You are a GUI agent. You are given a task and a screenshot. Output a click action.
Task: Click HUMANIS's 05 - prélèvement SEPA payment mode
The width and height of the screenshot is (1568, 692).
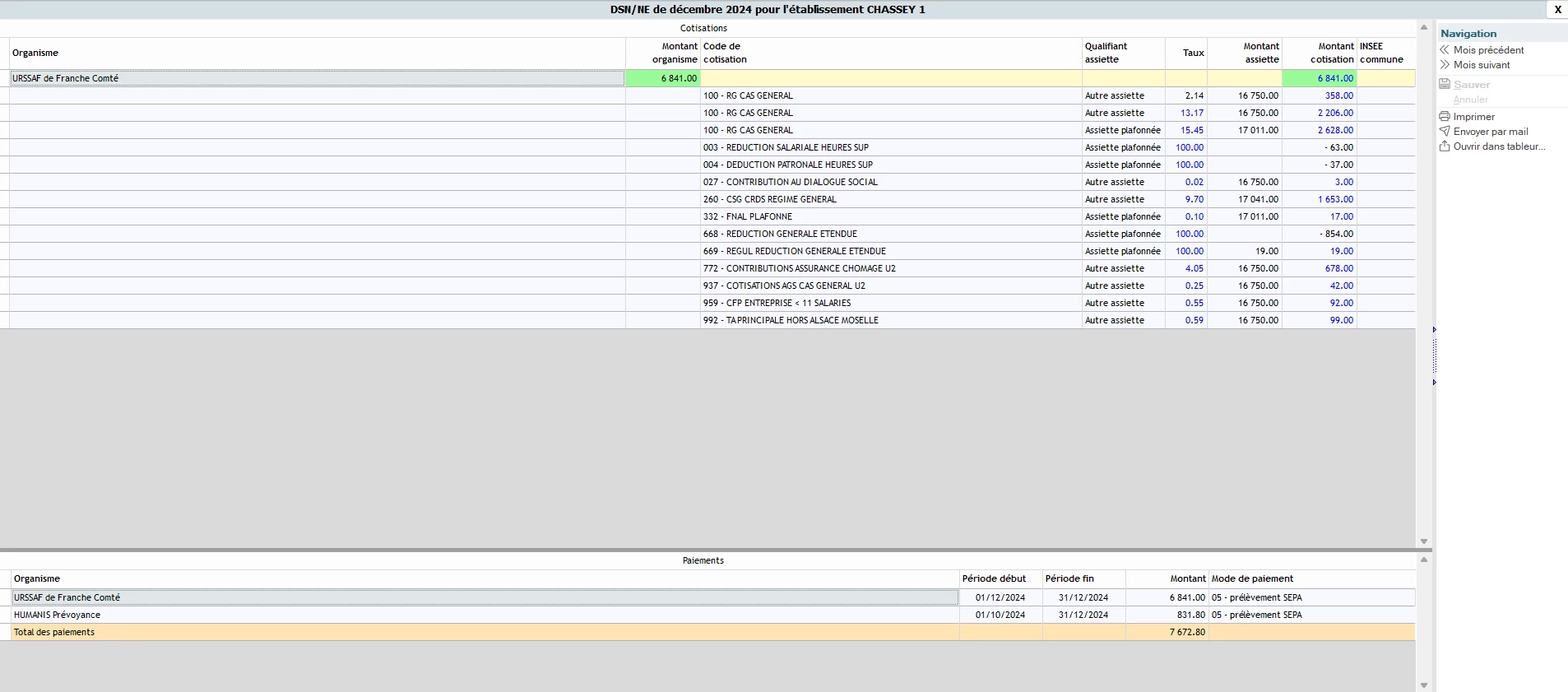pos(1312,615)
